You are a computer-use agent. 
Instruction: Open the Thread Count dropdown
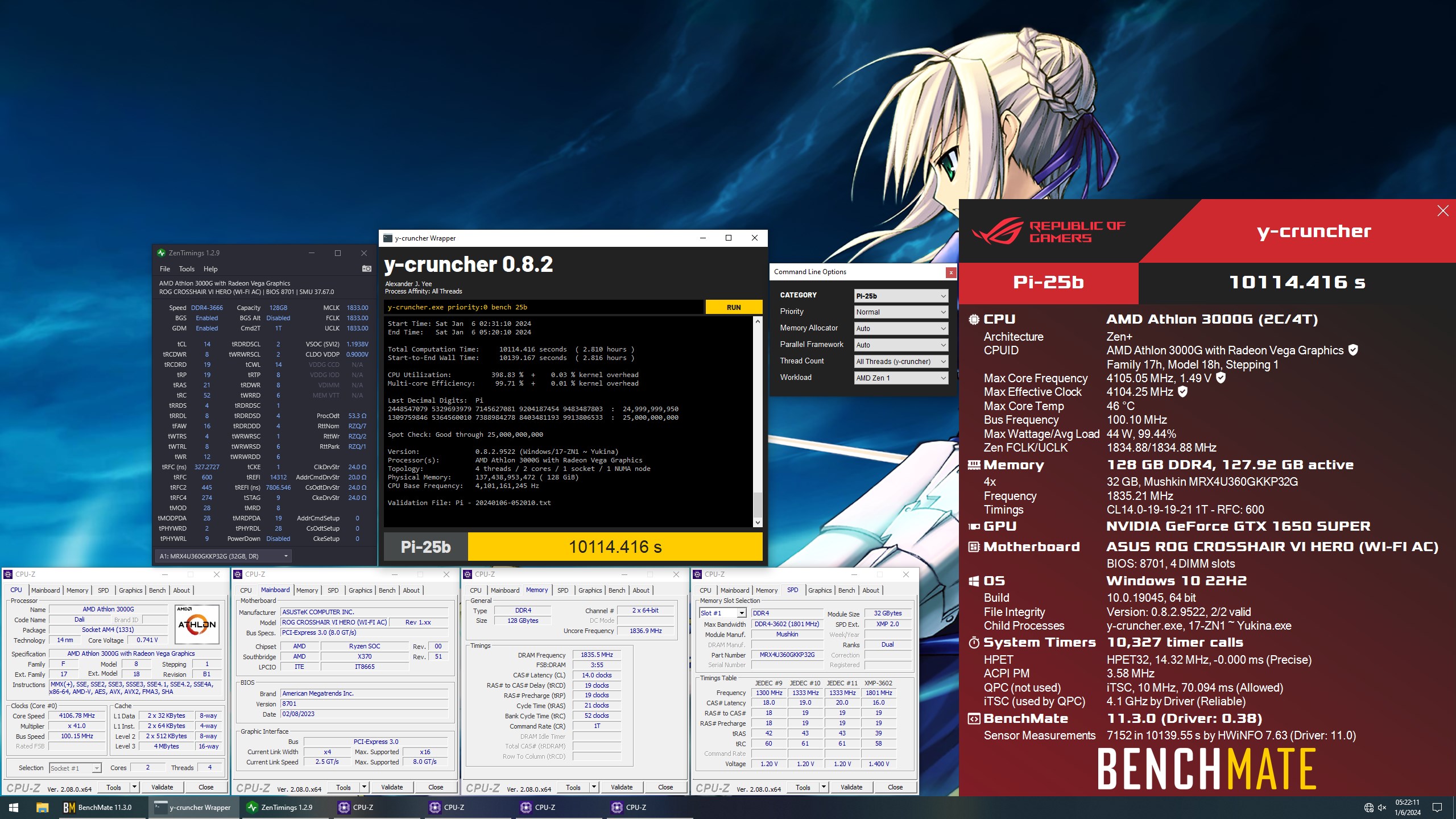(x=901, y=361)
